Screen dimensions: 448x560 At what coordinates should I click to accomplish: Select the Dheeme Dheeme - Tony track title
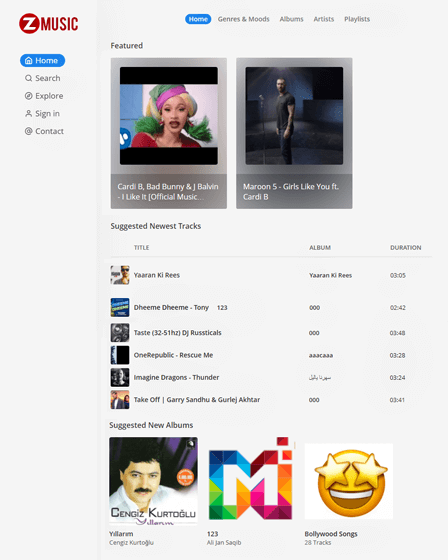point(171,308)
